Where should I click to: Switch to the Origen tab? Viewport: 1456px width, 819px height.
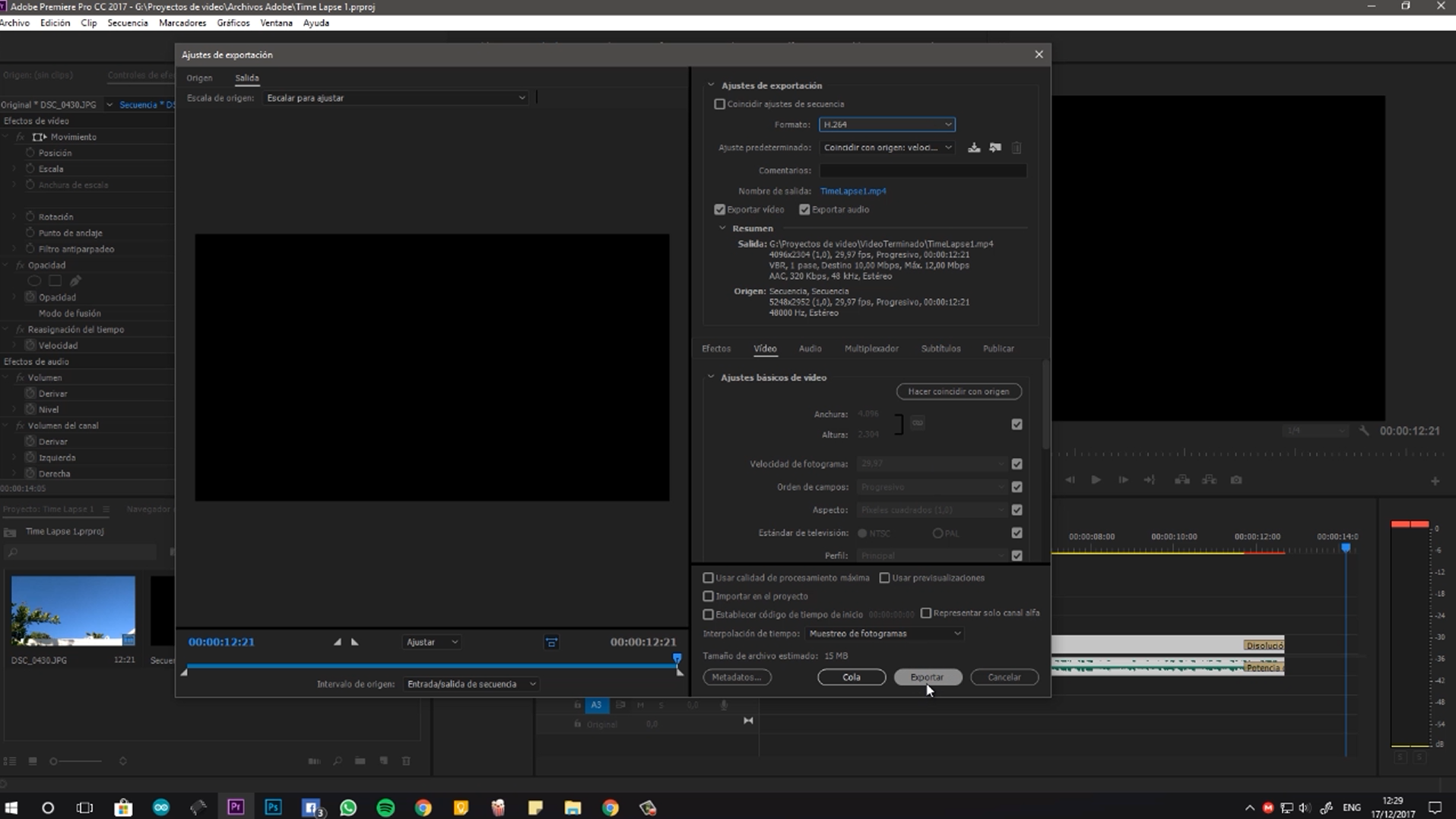click(199, 78)
